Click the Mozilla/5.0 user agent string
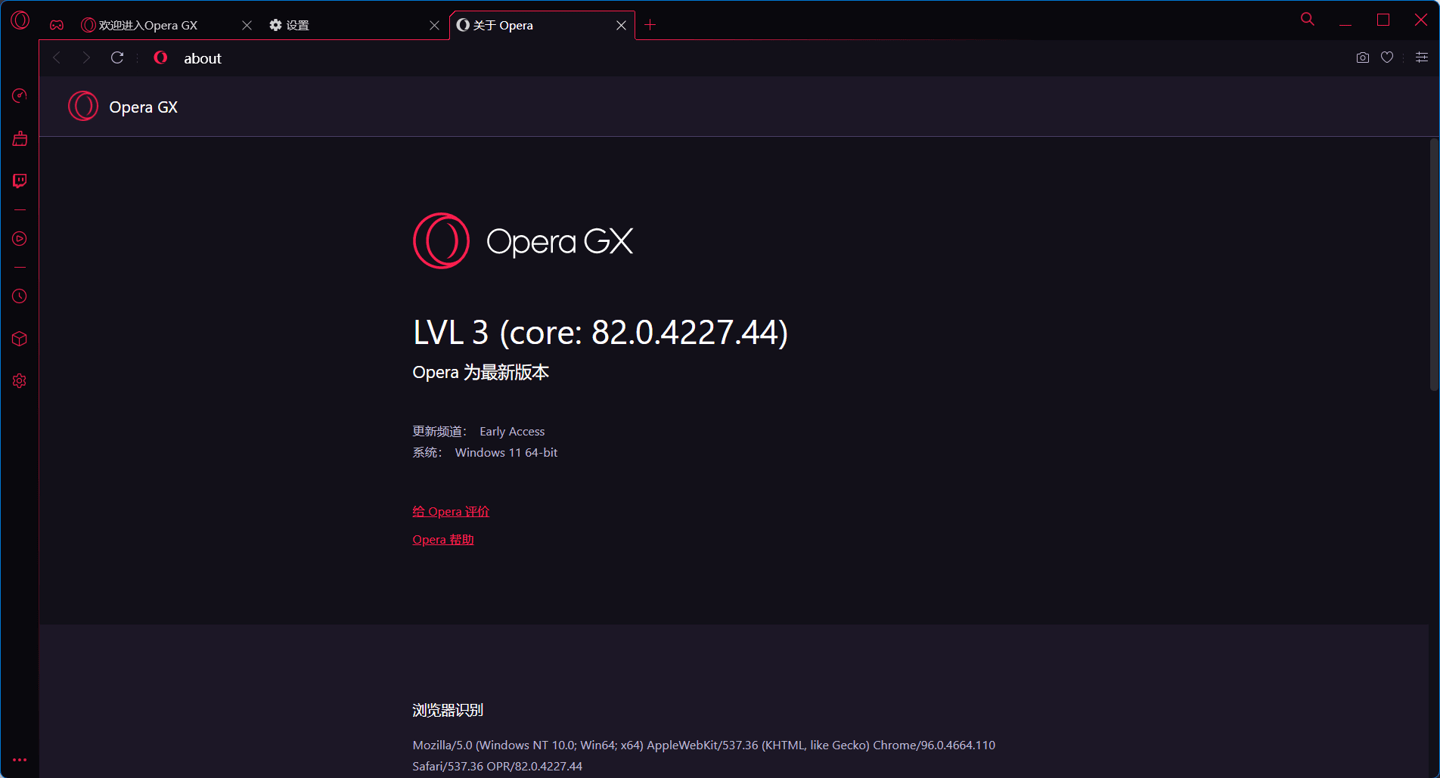 click(x=704, y=756)
